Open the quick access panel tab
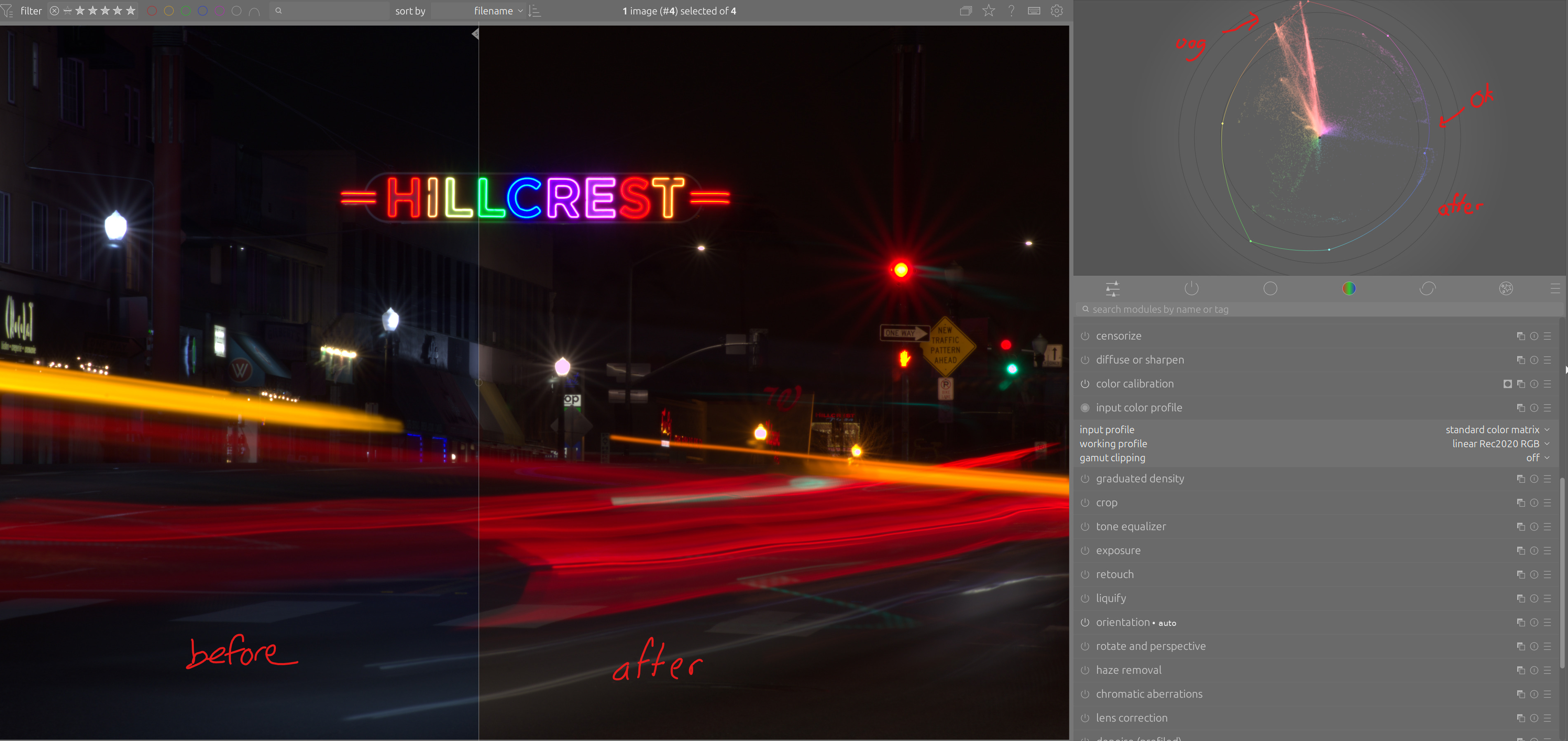Screen dimensions: 1568x741 click(x=1112, y=289)
